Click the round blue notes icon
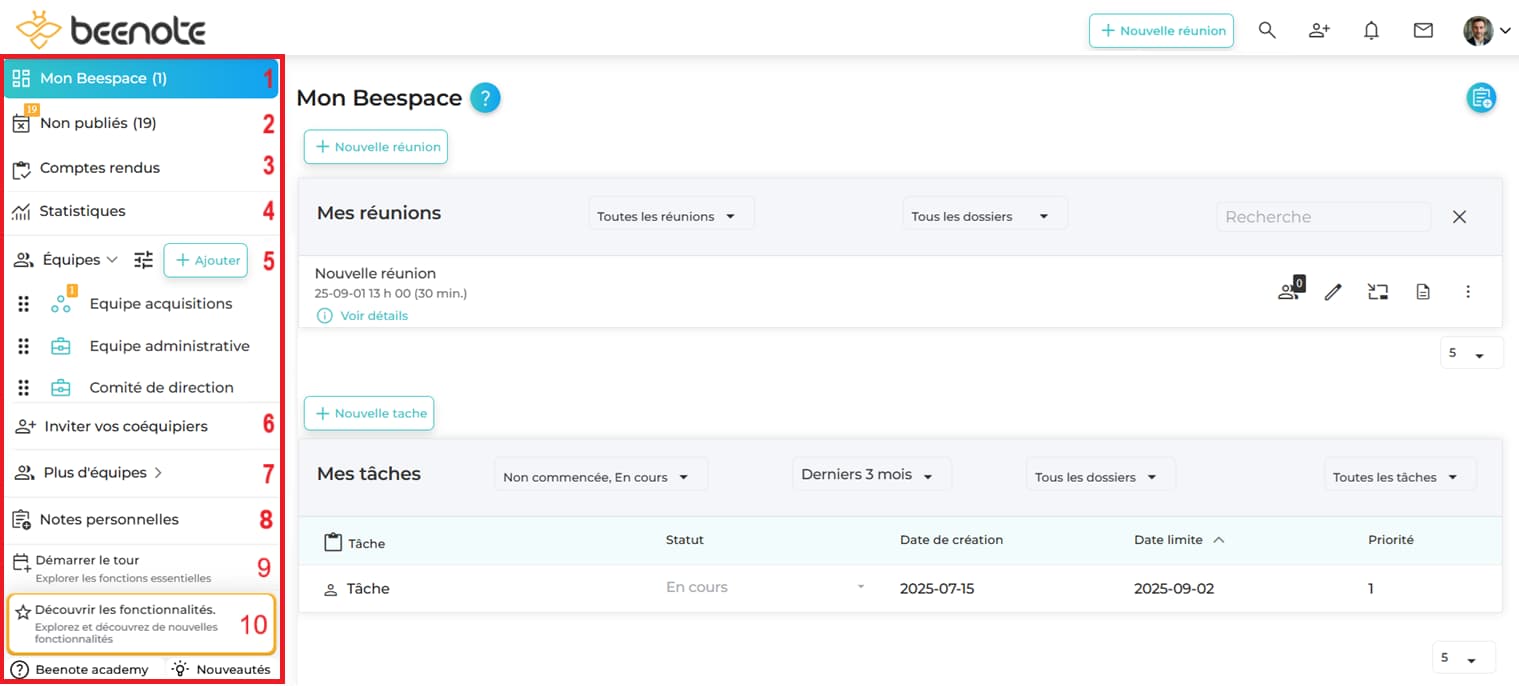 pyautogui.click(x=1481, y=98)
